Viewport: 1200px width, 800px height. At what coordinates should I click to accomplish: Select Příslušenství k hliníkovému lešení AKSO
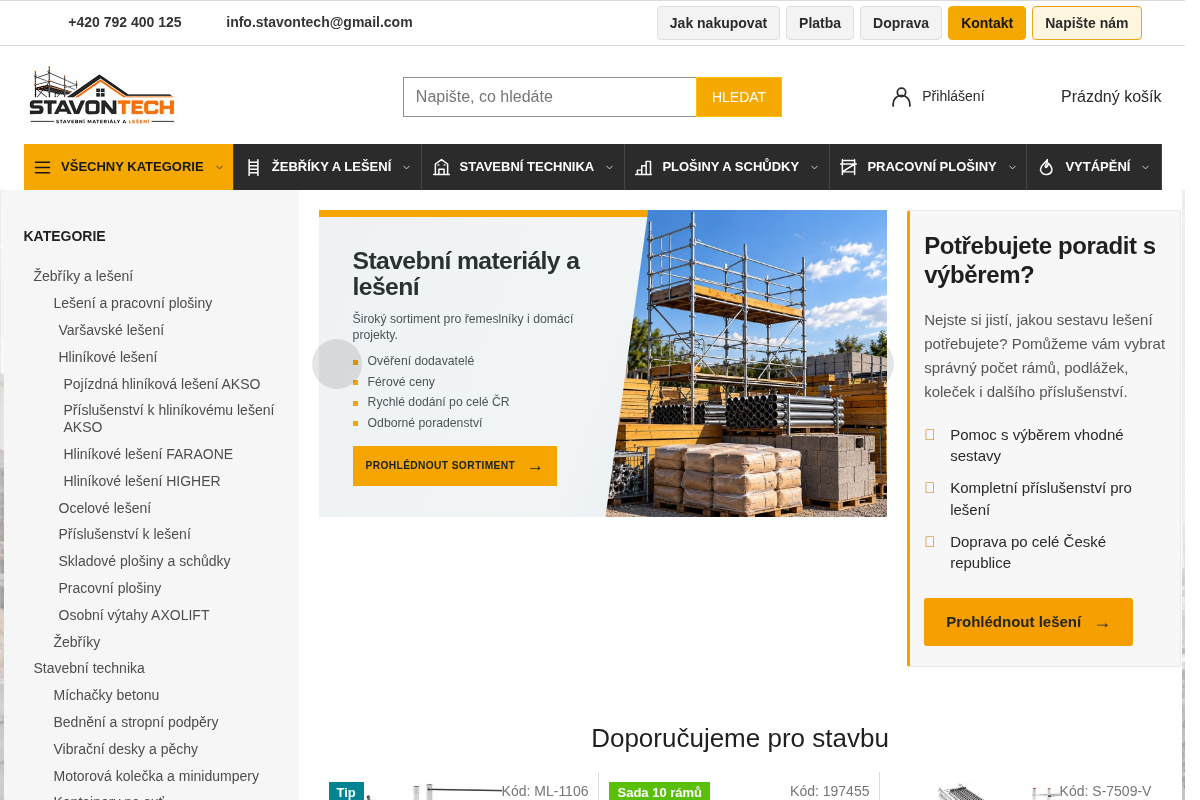[169, 418]
